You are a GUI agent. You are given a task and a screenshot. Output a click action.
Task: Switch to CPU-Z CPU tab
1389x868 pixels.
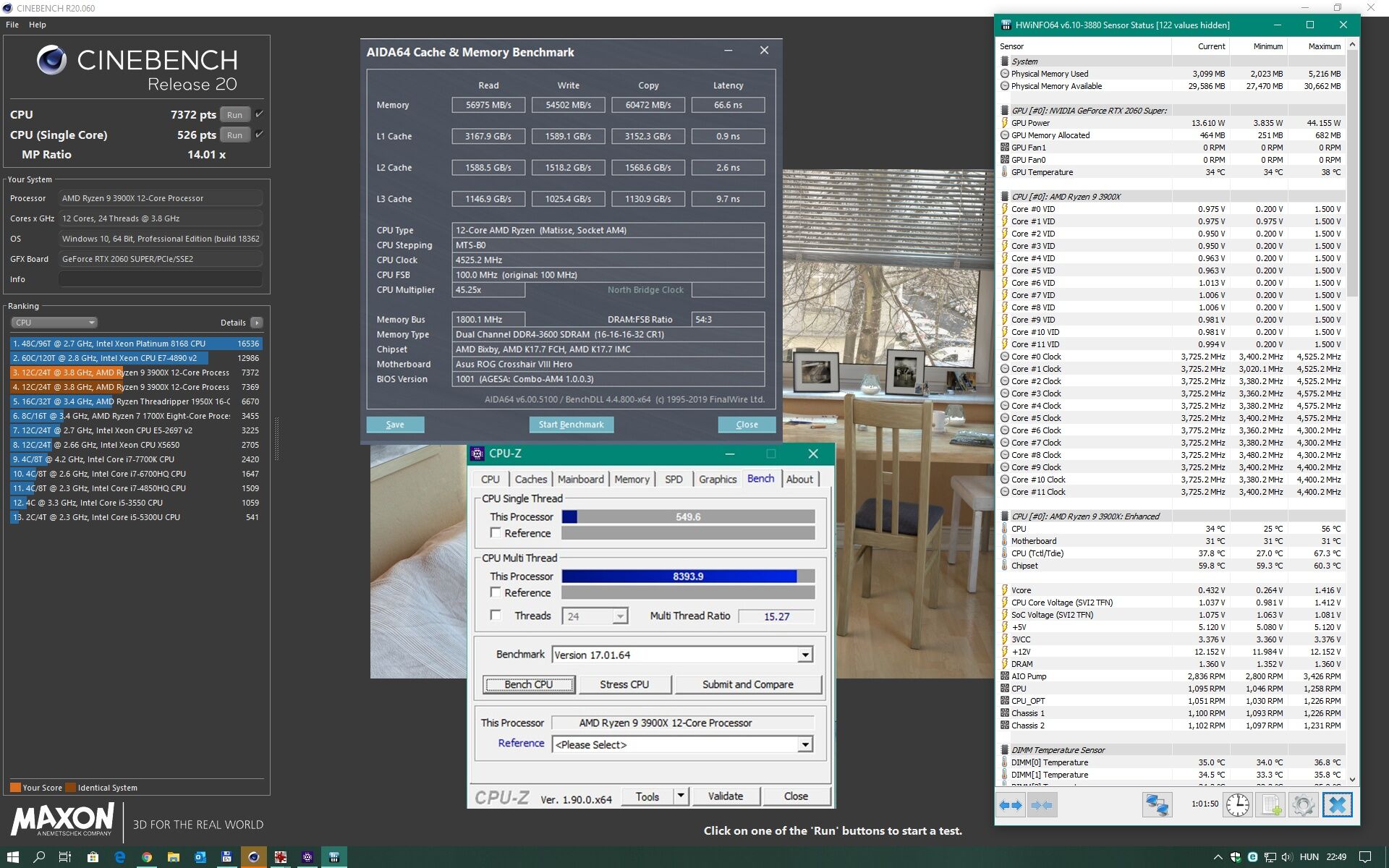coord(490,479)
